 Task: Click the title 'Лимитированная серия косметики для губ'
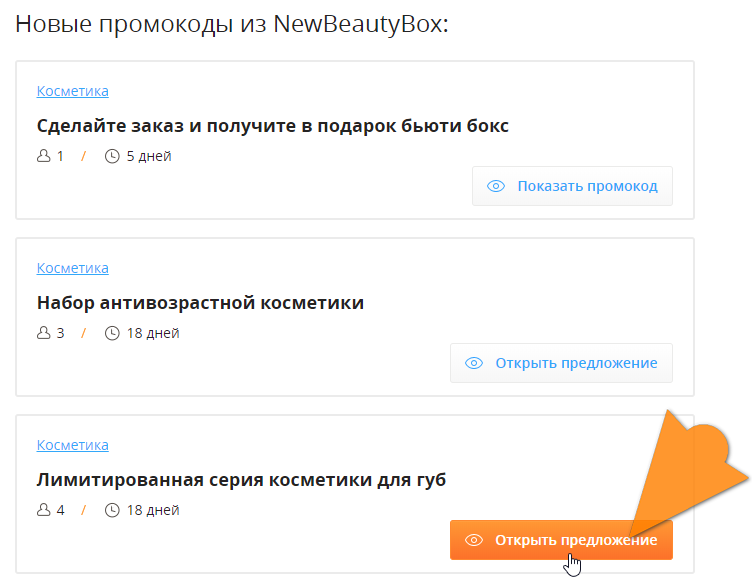pos(241,480)
